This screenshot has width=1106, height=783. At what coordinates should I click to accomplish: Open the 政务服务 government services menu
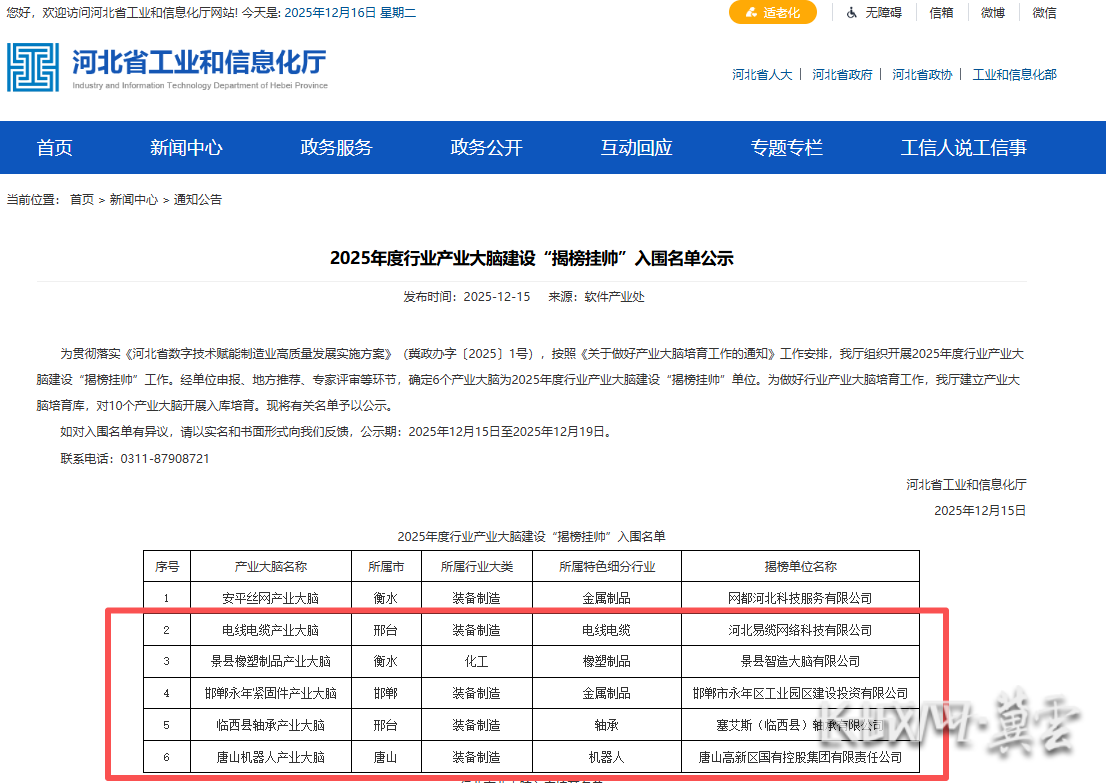click(x=335, y=147)
